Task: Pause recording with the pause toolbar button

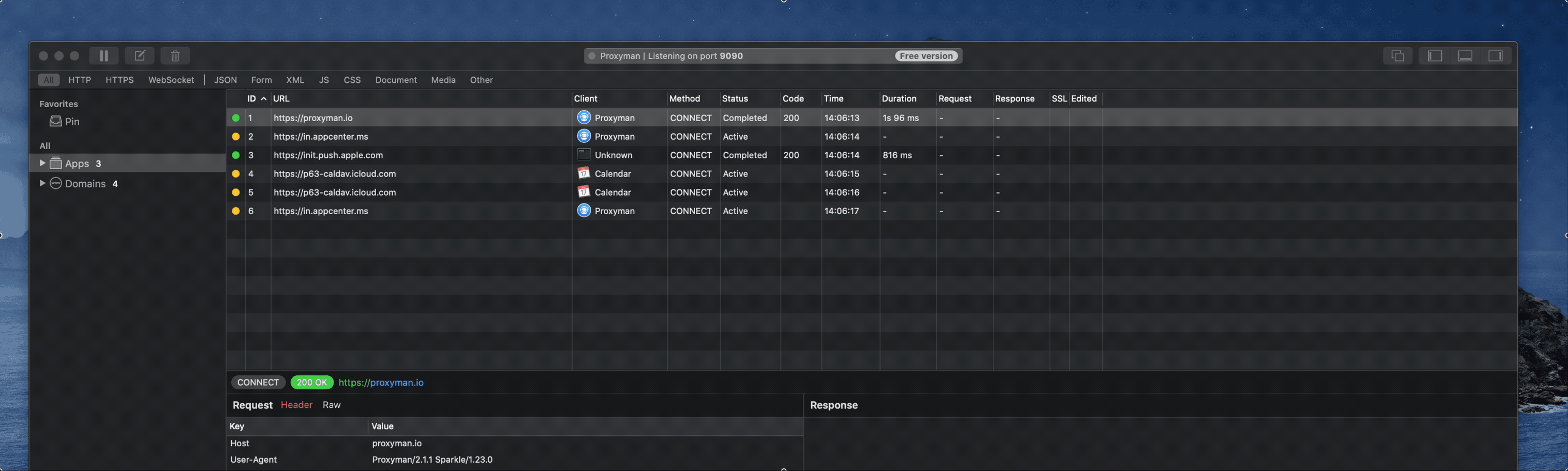Action: point(103,55)
